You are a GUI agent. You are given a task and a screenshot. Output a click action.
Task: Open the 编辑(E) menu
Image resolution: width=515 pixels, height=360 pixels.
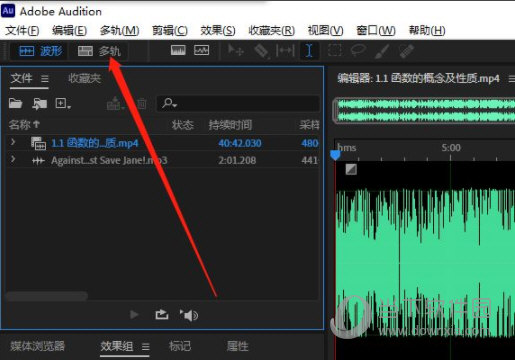pyautogui.click(x=70, y=30)
